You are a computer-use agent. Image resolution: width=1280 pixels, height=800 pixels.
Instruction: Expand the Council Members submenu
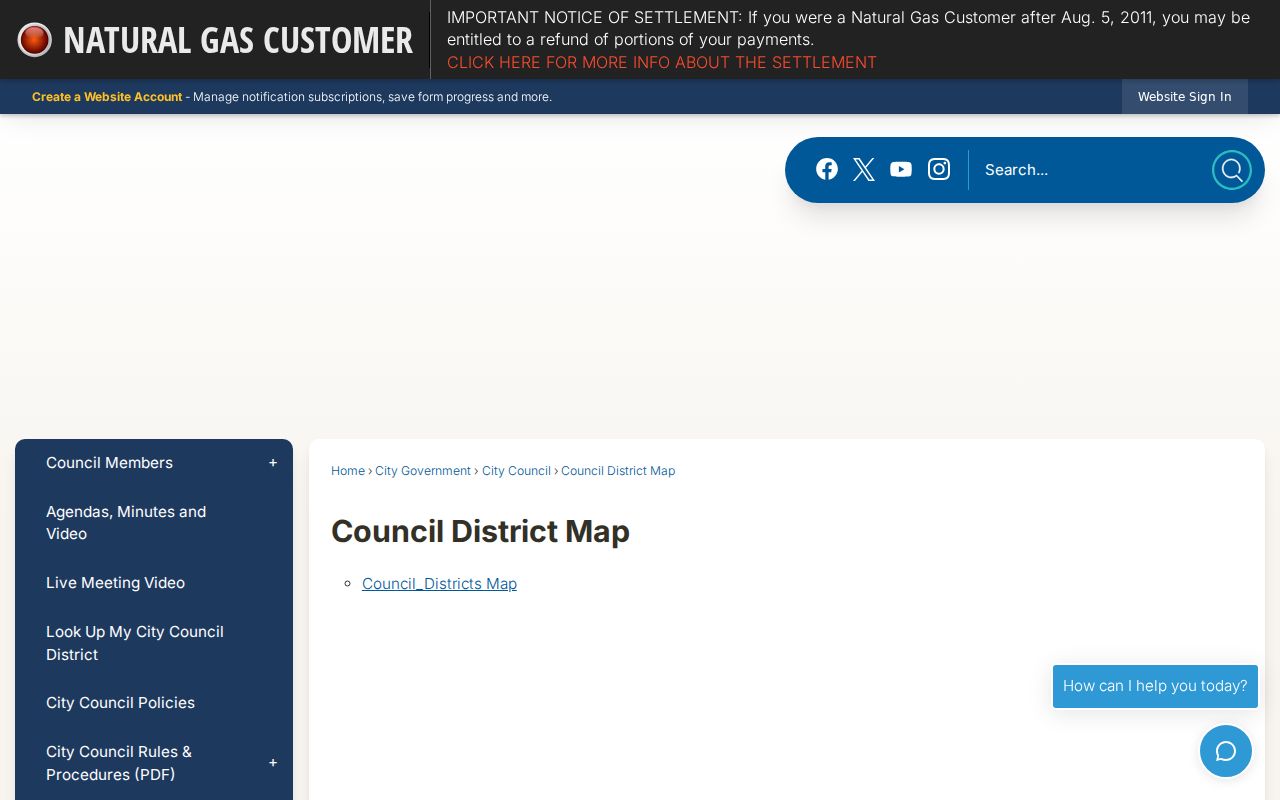pos(273,463)
